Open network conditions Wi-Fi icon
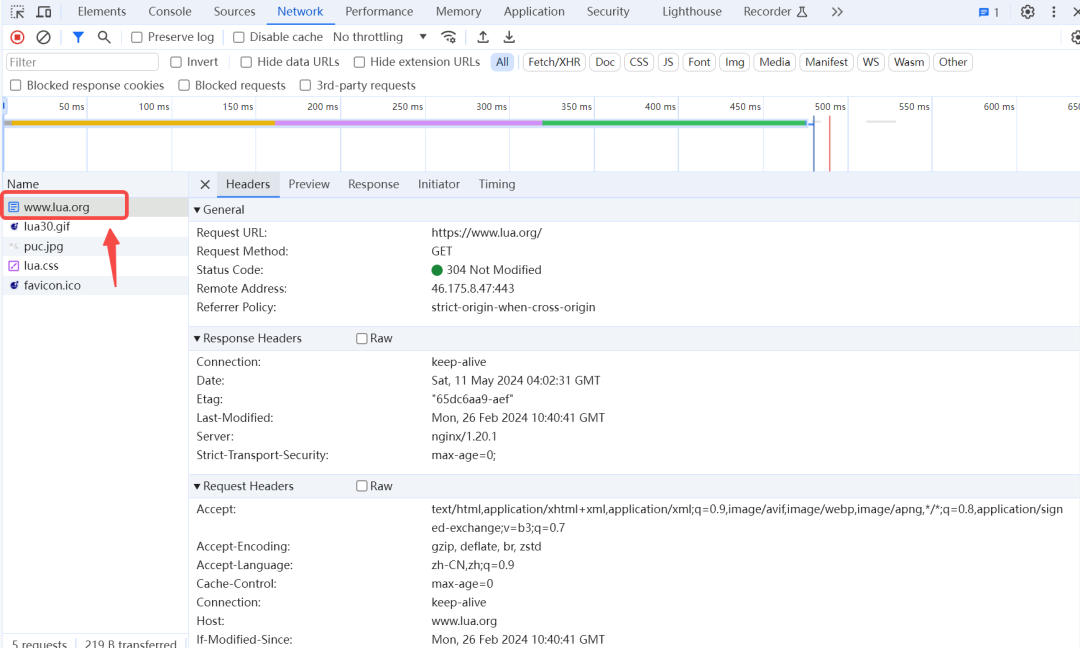 (449, 37)
